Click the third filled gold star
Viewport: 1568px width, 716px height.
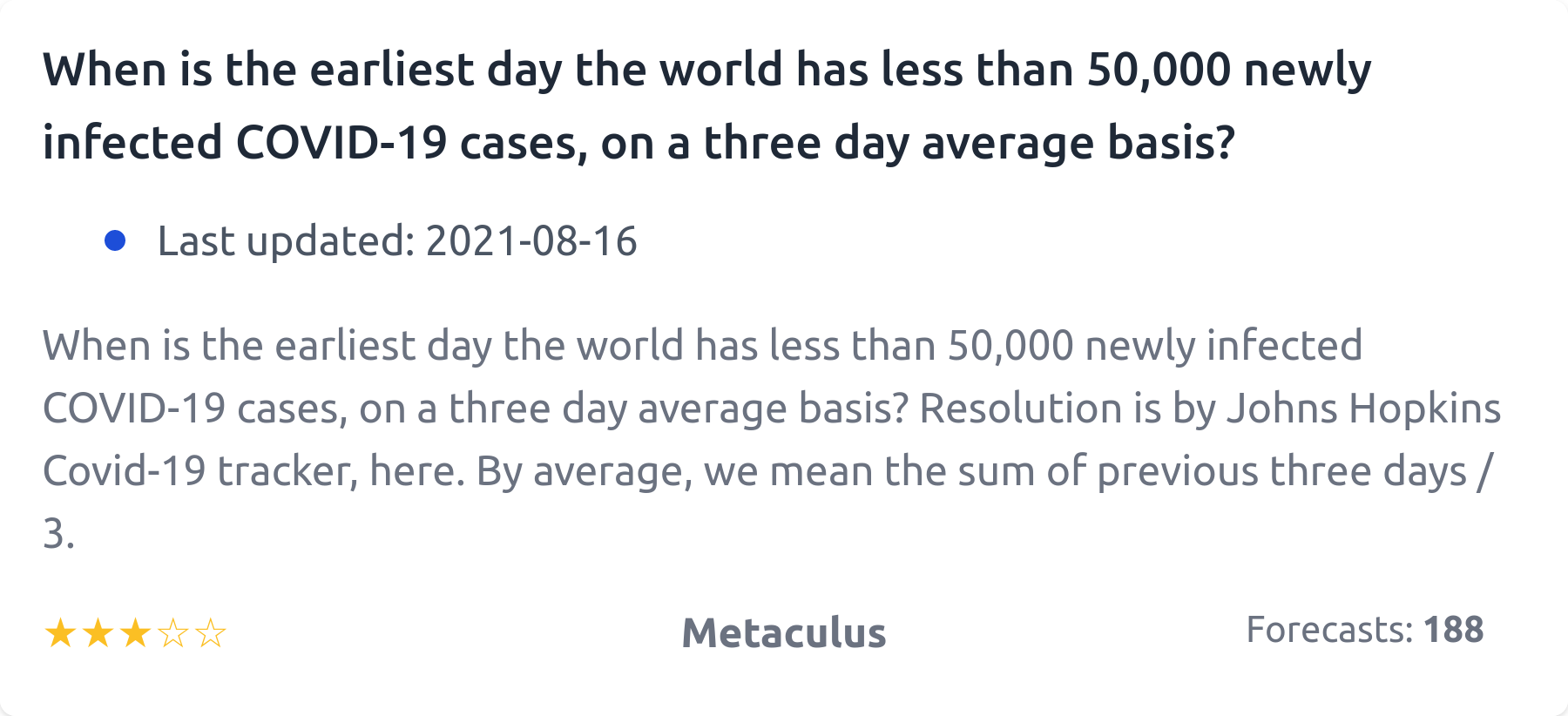tap(135, 633)
